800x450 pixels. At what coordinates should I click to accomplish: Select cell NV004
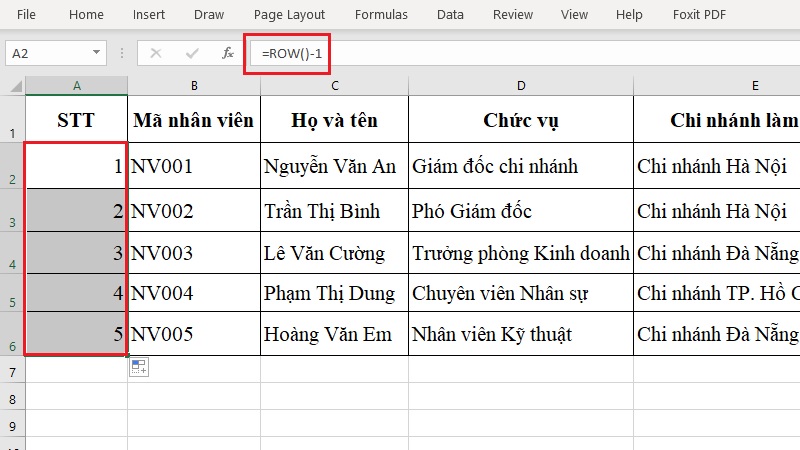(194, 293)
